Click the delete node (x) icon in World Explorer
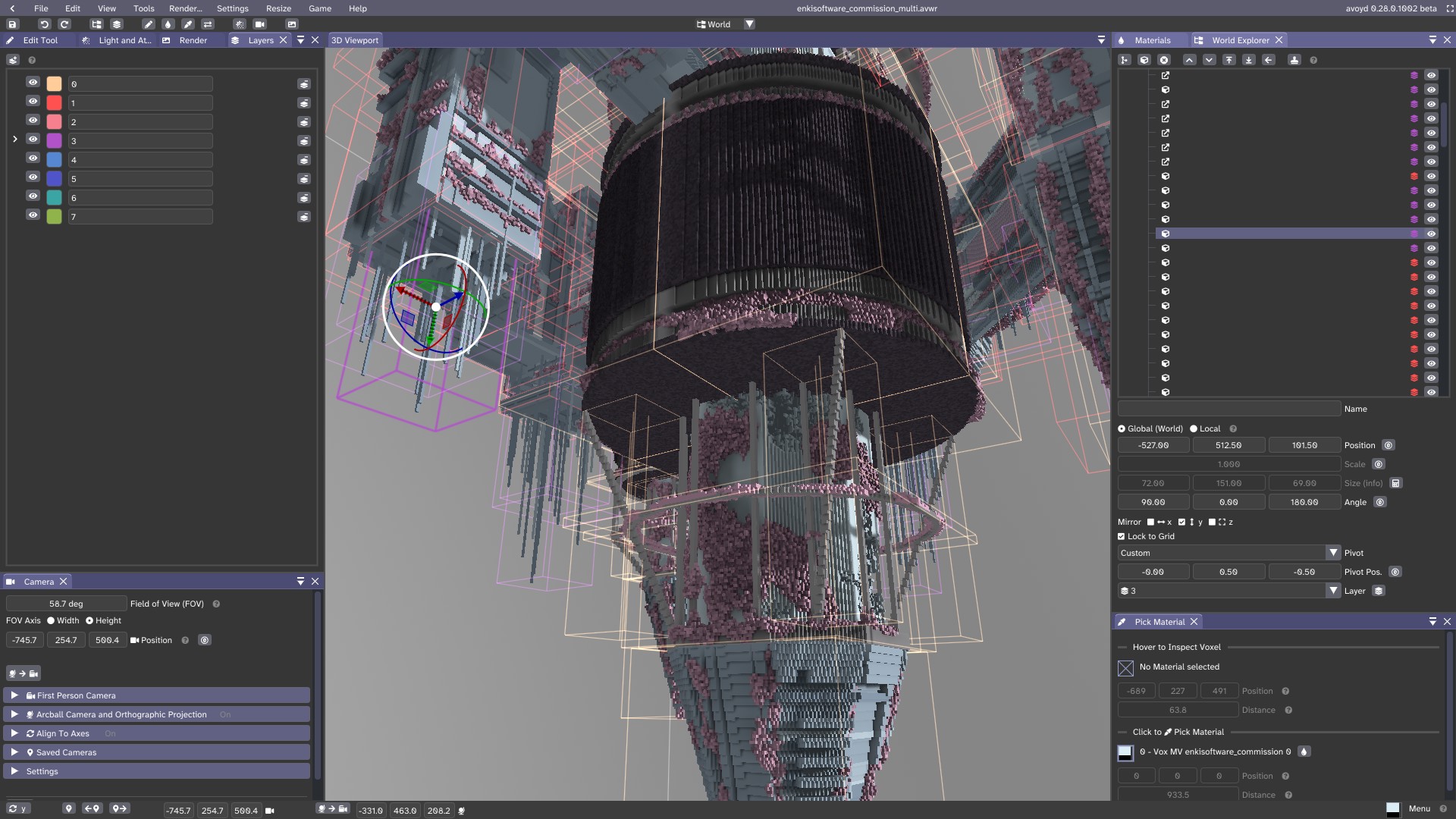Screen dimensions: 1456x819 coord(1164,60)
